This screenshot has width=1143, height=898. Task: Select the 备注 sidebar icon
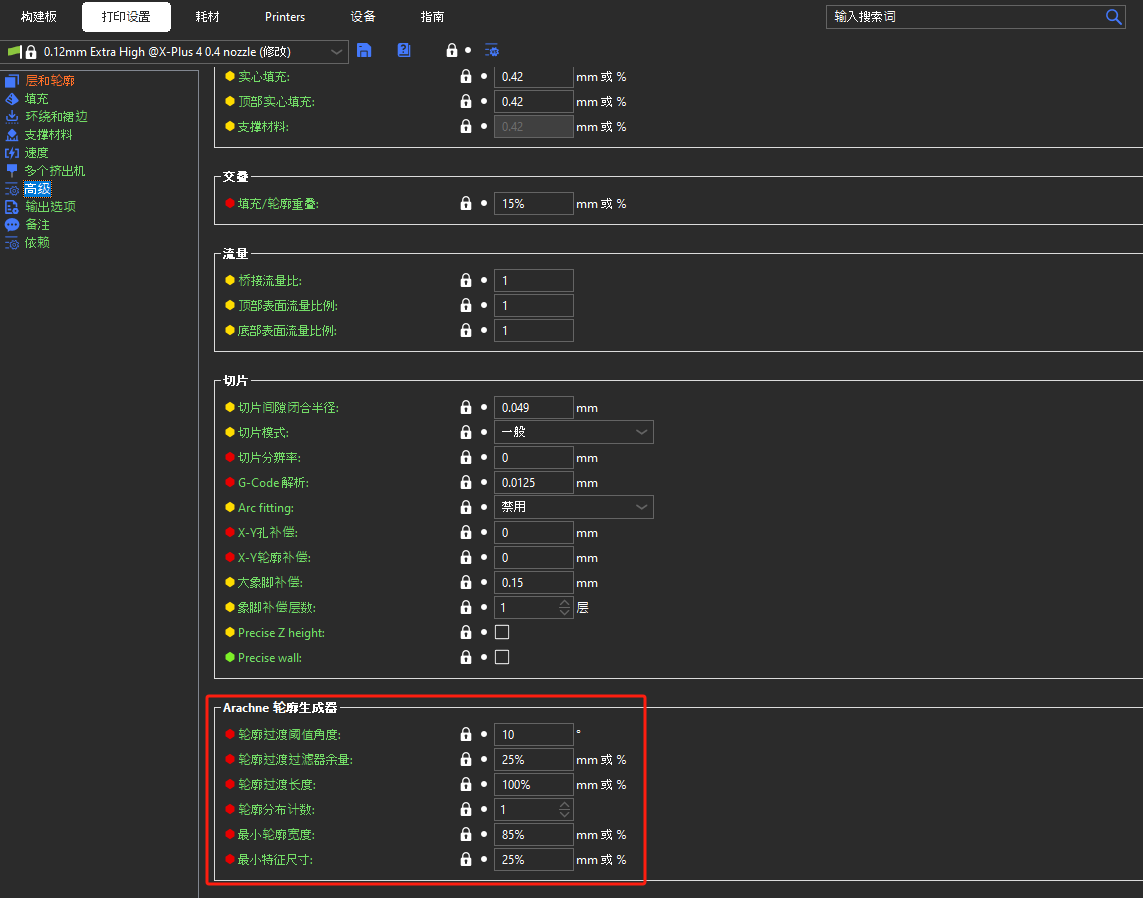click(x=12, y=224)
